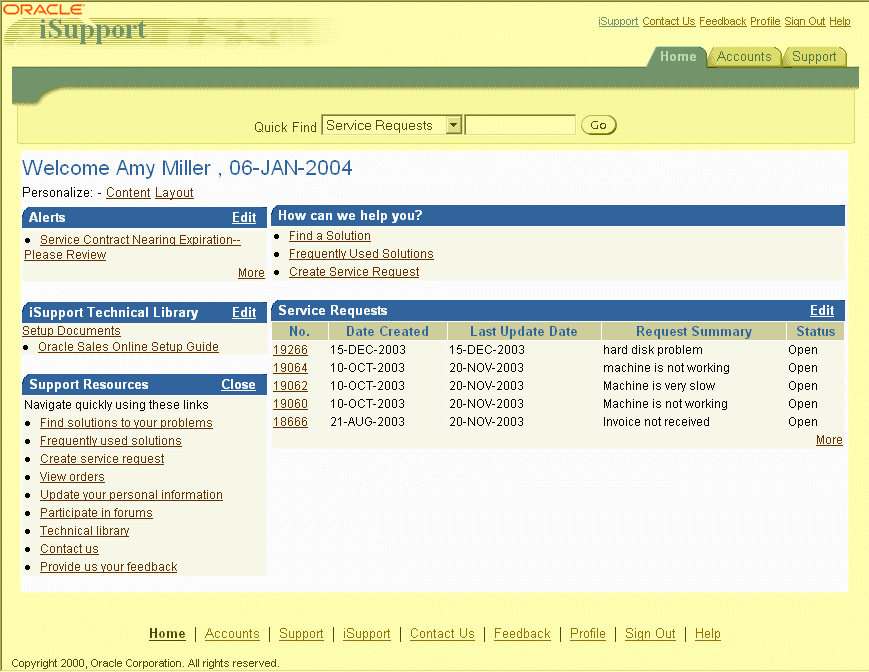This screenshot has height=672, width=869.
Task: Open Profile link in top header
Action: pyautogui.click(x=765, y=21)
